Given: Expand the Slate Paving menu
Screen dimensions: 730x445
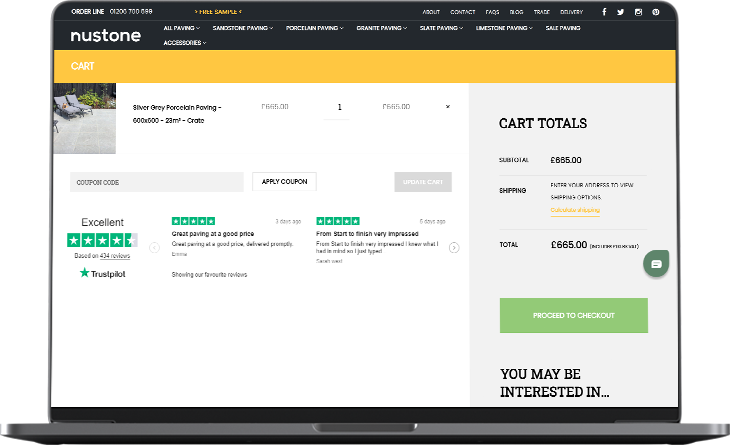Looking at the screenshot, I should [441, 28].
